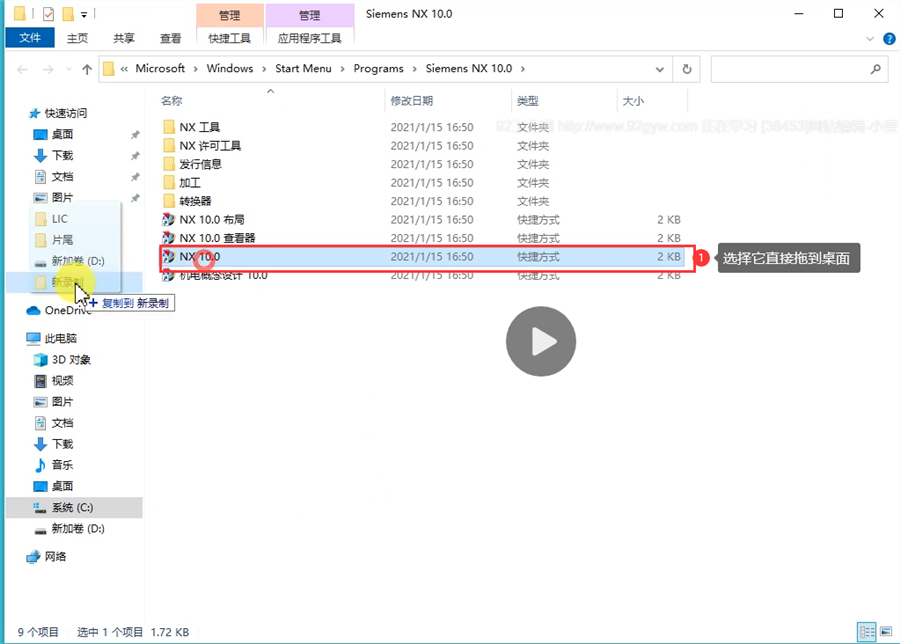900x644 pixels.
Task: Open 音乐 via its note icon
Action: 40,465
